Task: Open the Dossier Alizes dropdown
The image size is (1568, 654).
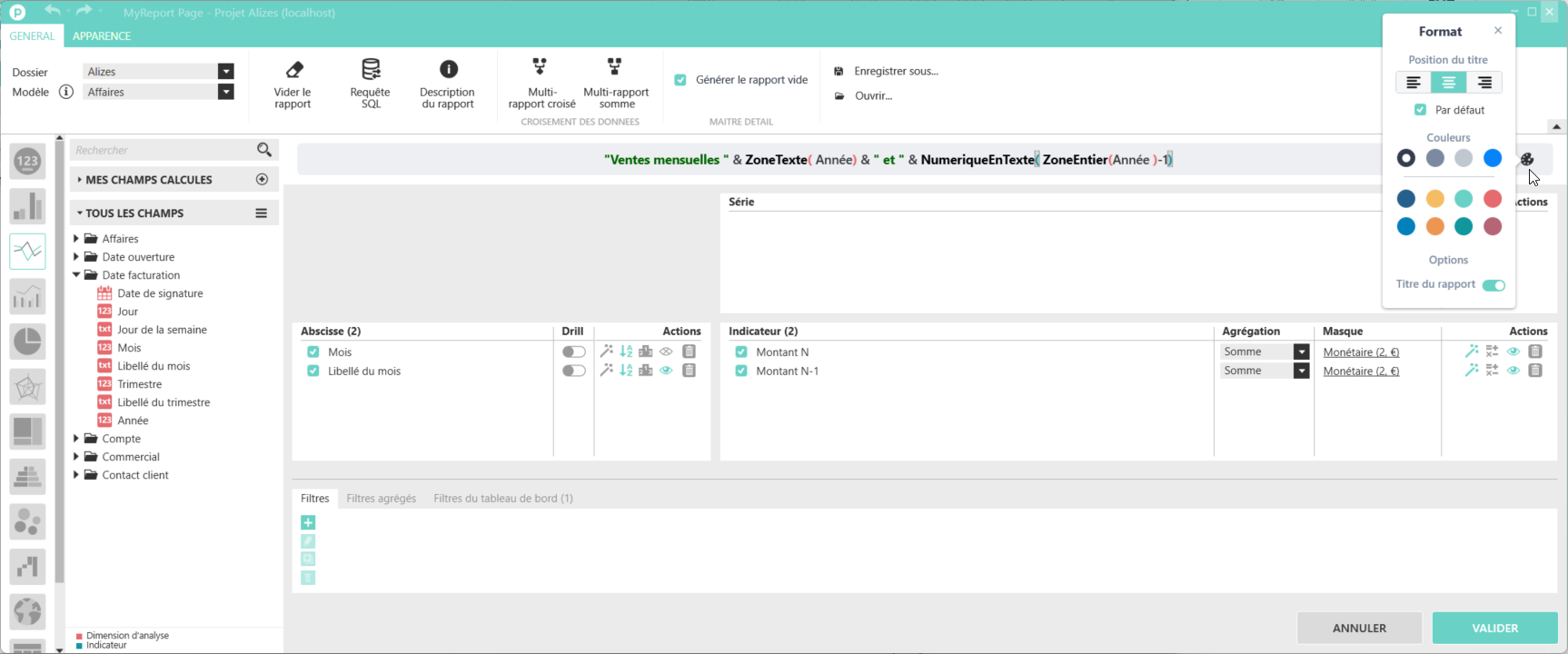Action: coord(226,72)
